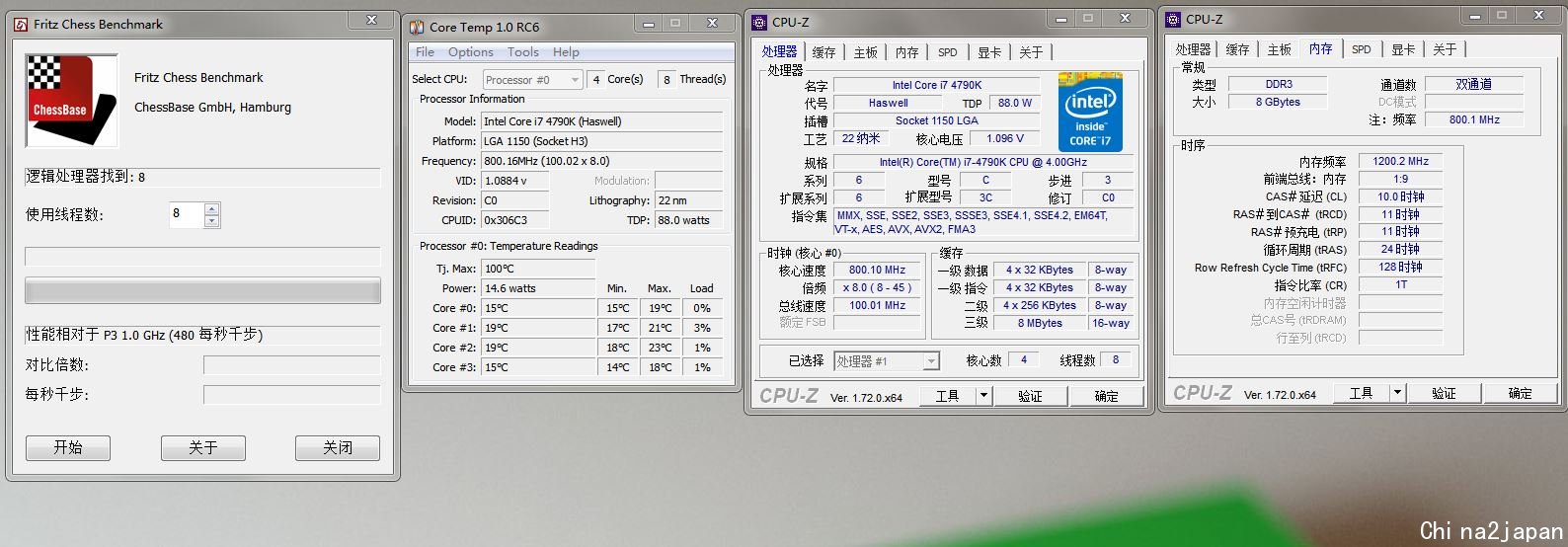The image size is (1568, 547).
Task: Click 确定 button in the first CPU-Z window
Action: click(x=1107, y=396)
